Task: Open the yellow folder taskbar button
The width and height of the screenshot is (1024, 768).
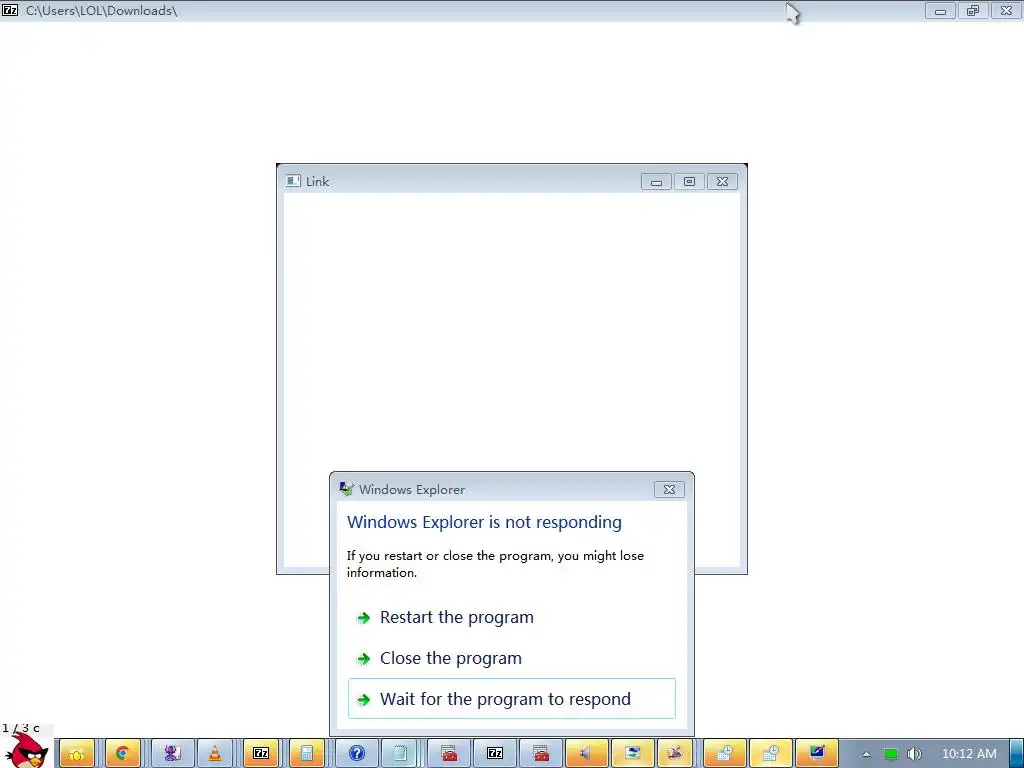Action: point(77,754)
